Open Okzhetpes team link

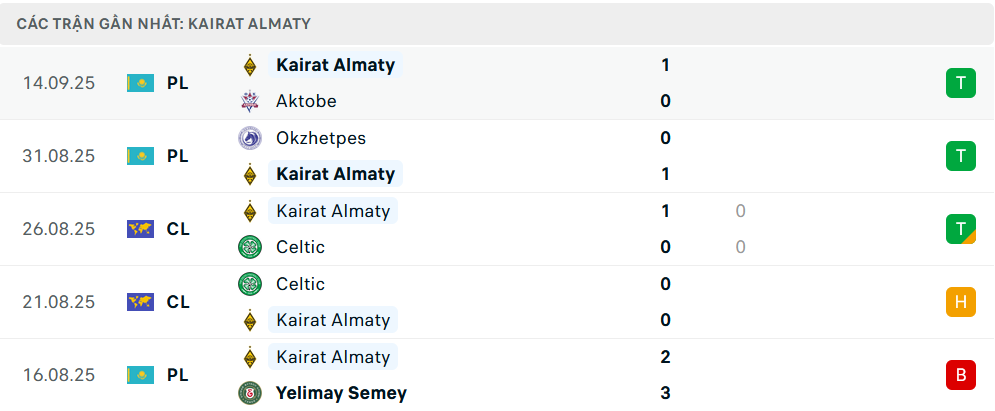pyautogui.click(x=321, y=138)
